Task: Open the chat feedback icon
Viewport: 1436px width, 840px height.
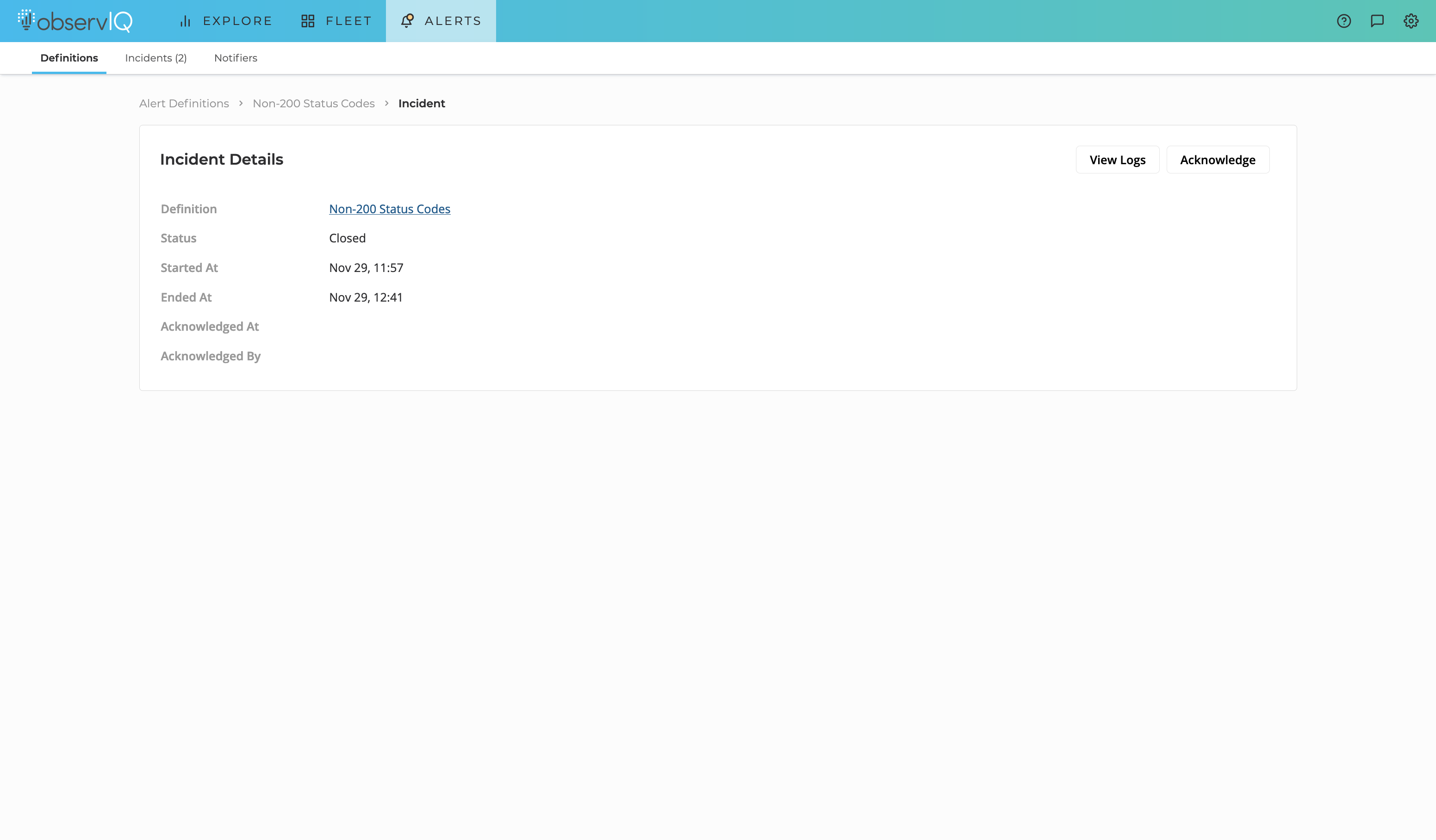Action: (1377, 21)
